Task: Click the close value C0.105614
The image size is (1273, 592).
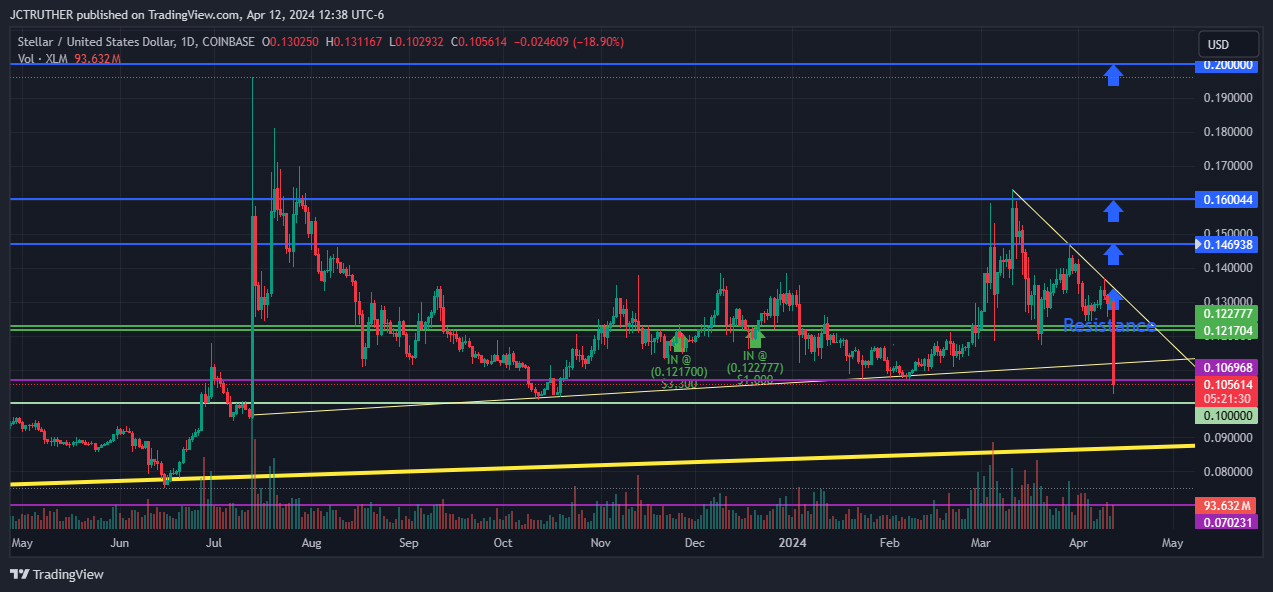Action: click(480, 43)
